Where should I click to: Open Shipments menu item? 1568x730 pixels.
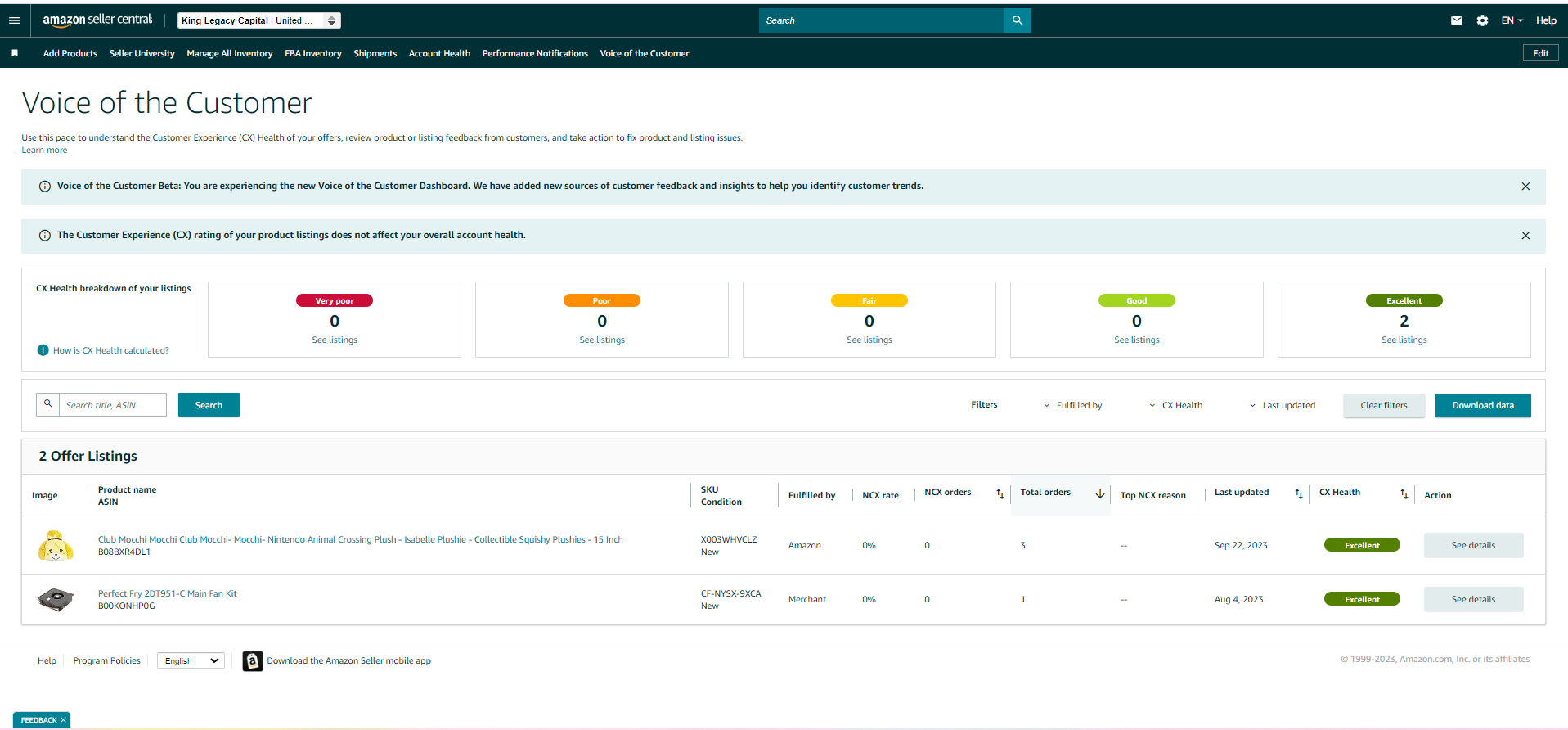click(375, 53)
